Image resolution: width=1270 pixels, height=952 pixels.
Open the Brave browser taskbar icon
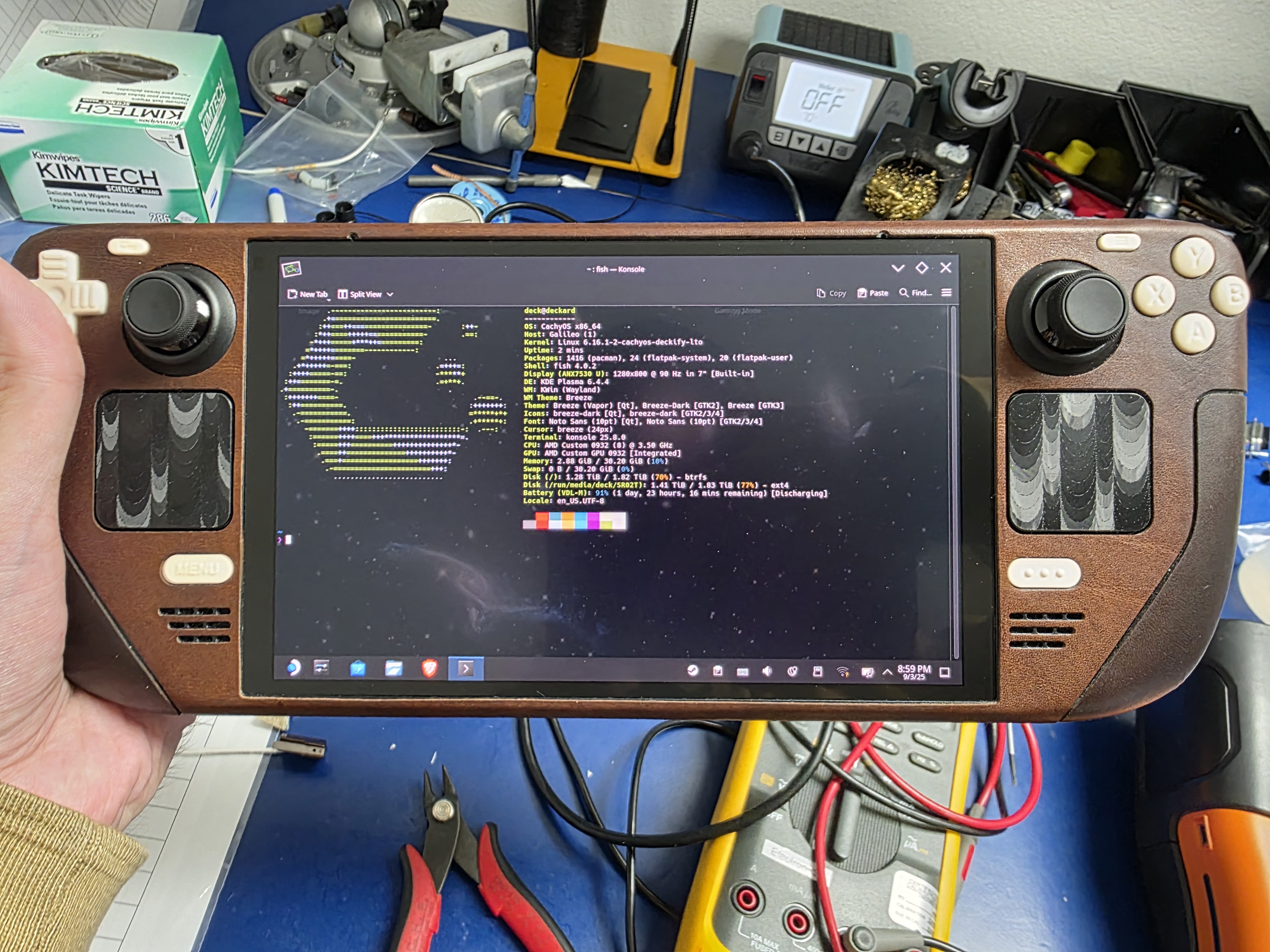point(430,668)
